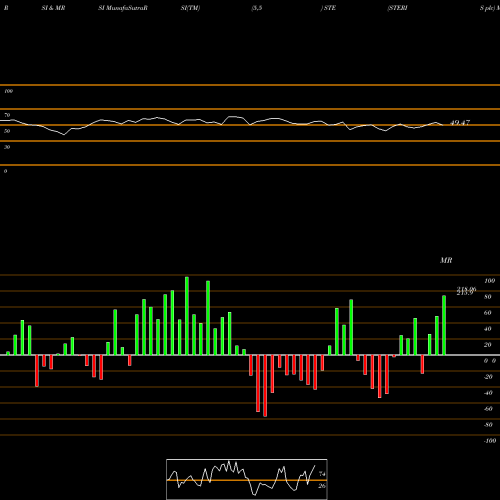Viewport: 500px width, 500px height.
Task: Click the MR axis label -20
Action: pos(488,377)
